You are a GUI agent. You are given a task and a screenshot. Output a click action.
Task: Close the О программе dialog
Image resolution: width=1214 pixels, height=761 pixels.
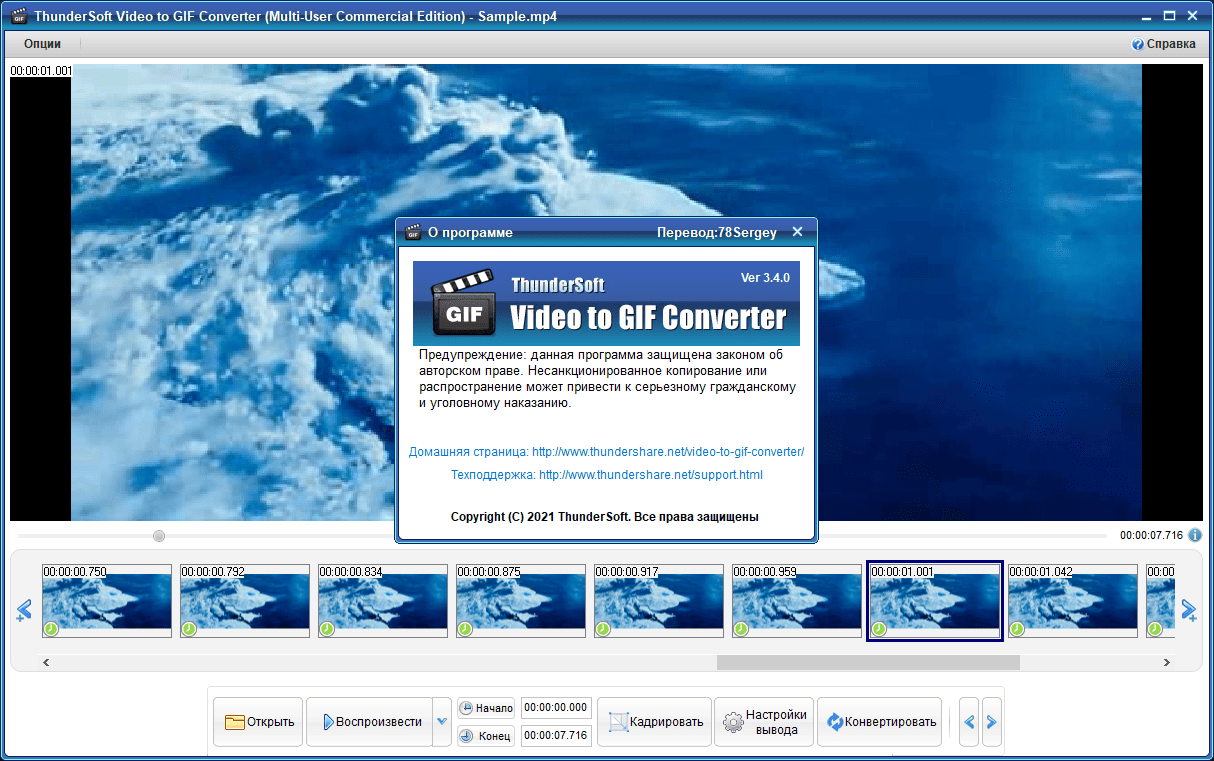tap(797, 232)
